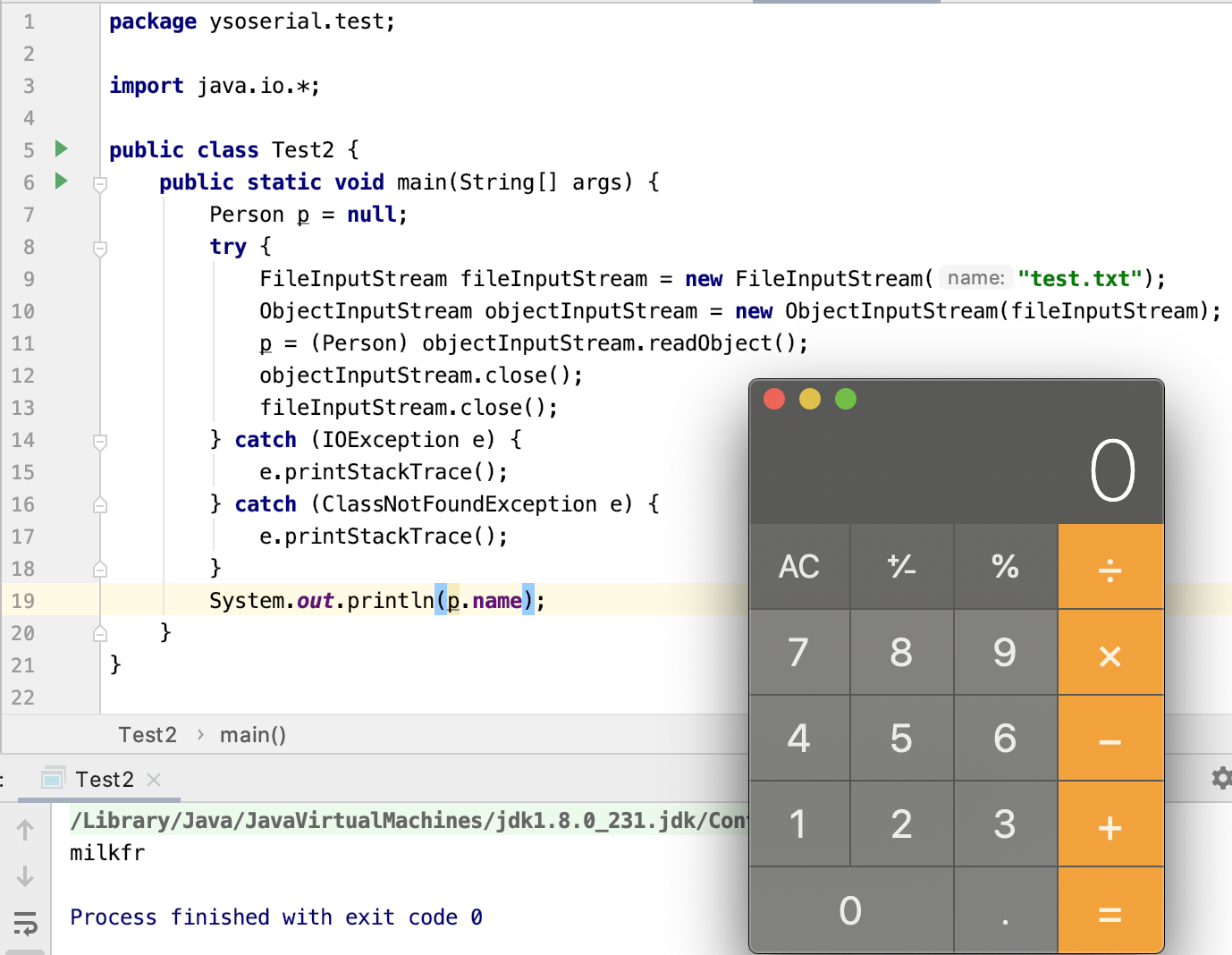Click fold end marker on line 18
Image resolution: width=1232 pixels, height=955 pixels.
click(x=100, y=569)
